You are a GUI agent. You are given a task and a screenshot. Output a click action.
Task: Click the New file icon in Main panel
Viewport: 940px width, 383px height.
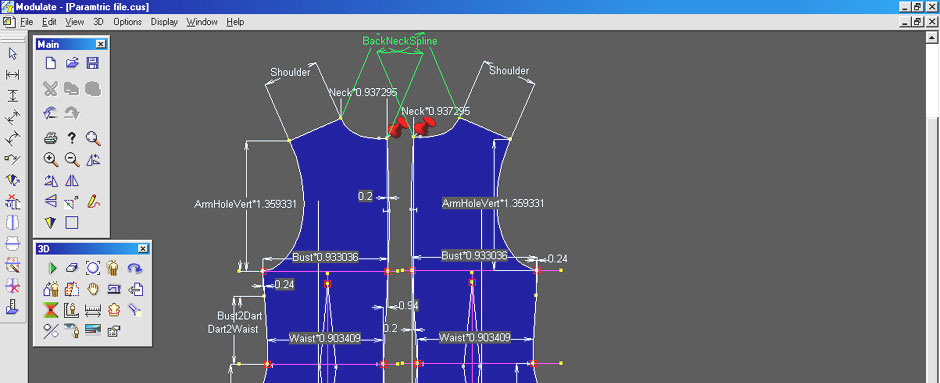[51, 64]
